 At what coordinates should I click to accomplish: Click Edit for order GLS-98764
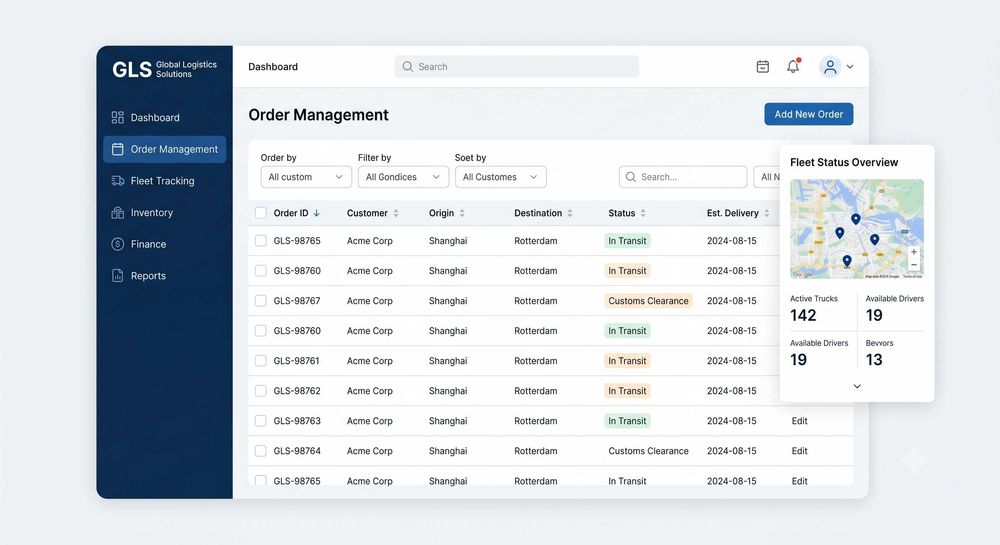pos(799,451)
